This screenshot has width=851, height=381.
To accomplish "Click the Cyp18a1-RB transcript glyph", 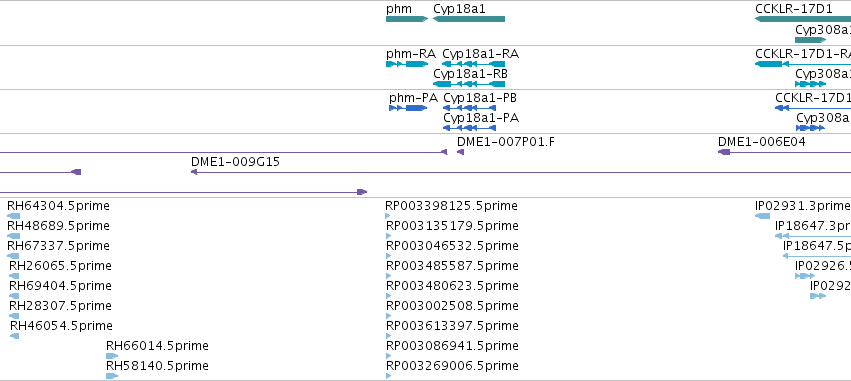I will pyautogui.click(x=469, y=84).
